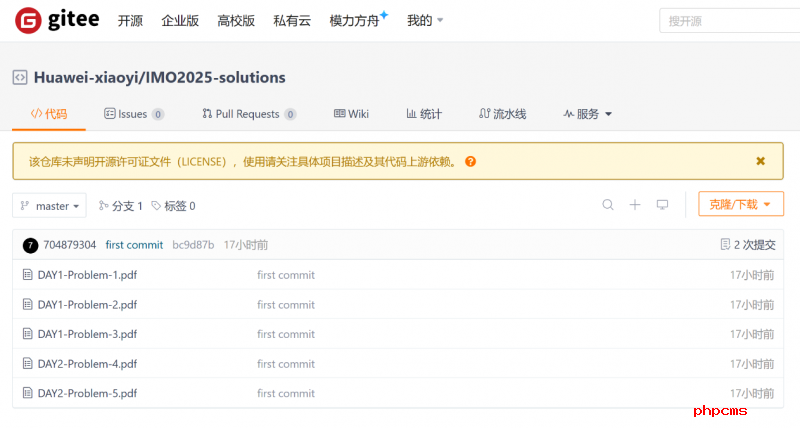Click the Issues count badge 0
Screen dimensions: 800x428
coord(158,114)
